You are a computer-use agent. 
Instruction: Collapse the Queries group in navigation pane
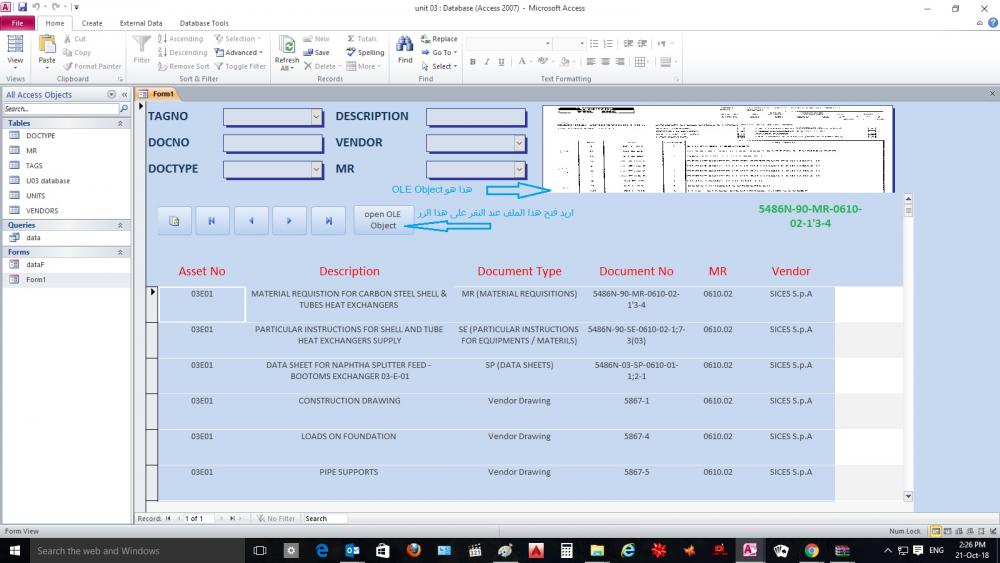coord(120,225)
